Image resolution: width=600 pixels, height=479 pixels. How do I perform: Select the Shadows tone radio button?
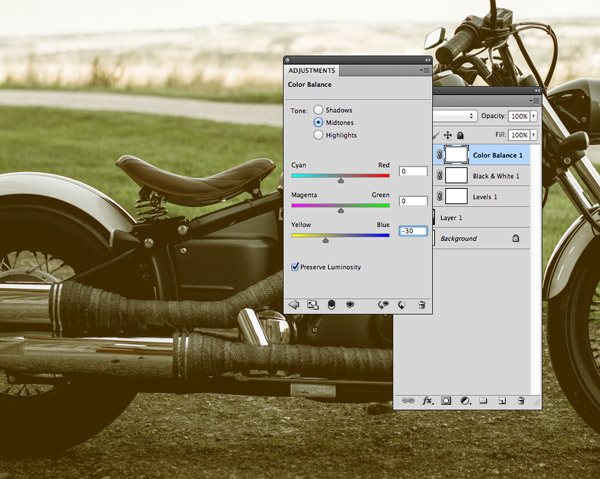319,110
